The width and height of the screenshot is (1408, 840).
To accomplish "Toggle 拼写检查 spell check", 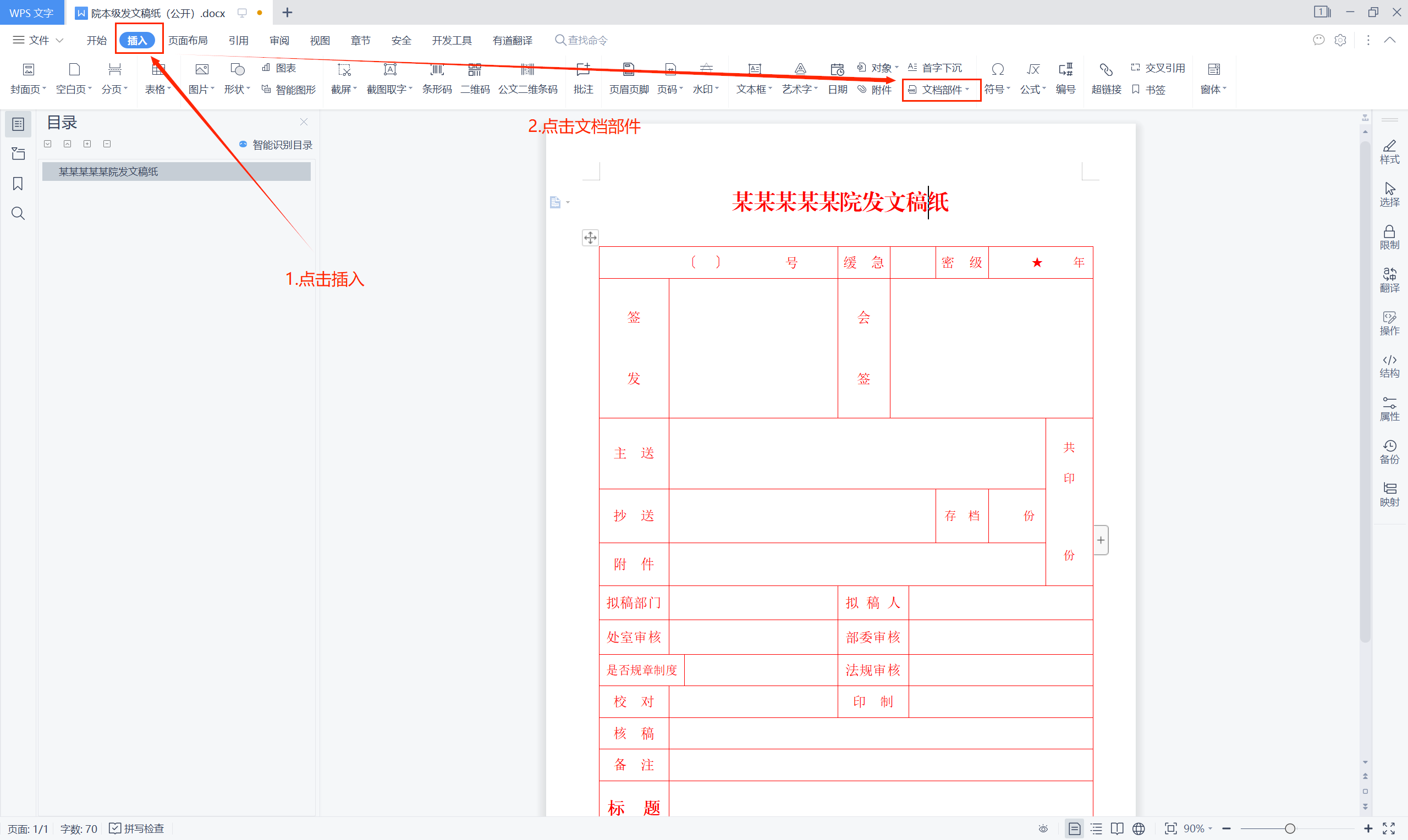I will click(136, 828).
